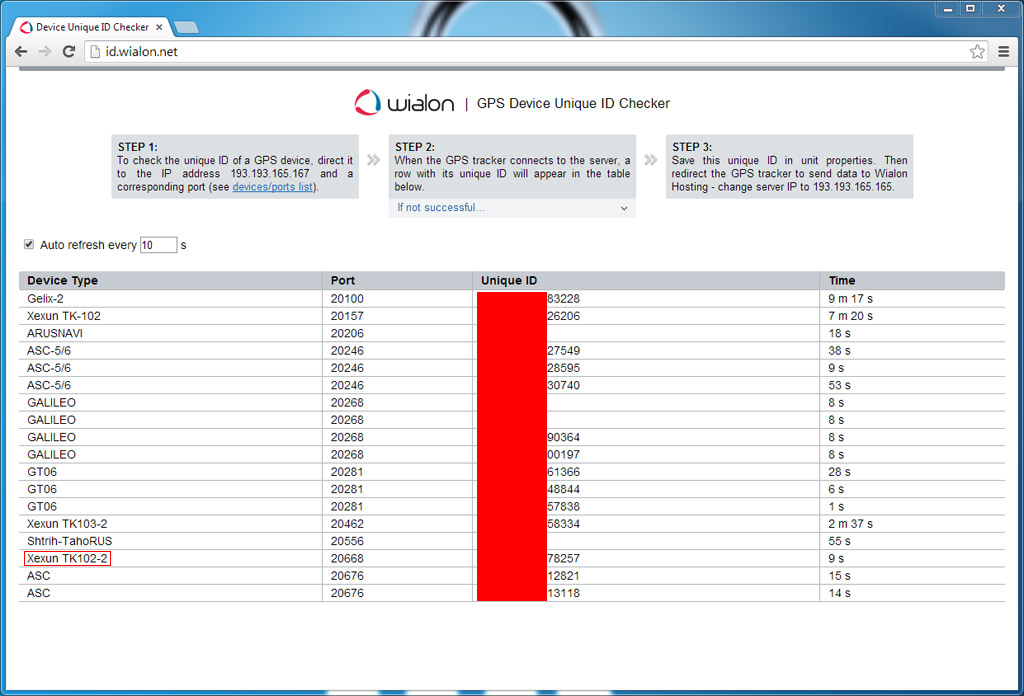This screenshot has width=1024, height=696.
Task: Click the unique ID ending in 58334
Action: tap(564, 524)
